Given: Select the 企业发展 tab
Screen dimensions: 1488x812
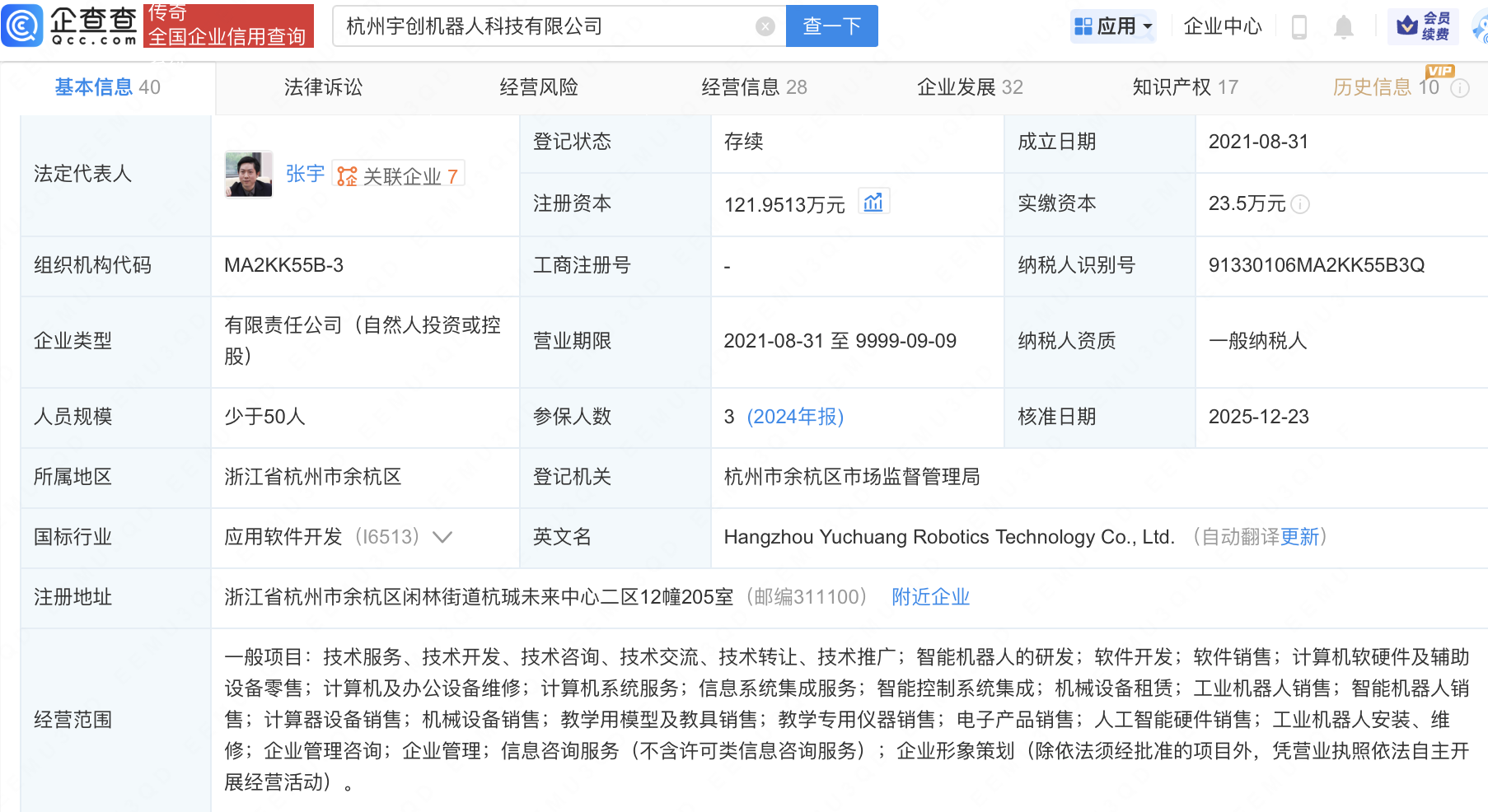Looking at the screenshot, I should tap(969, 87).
